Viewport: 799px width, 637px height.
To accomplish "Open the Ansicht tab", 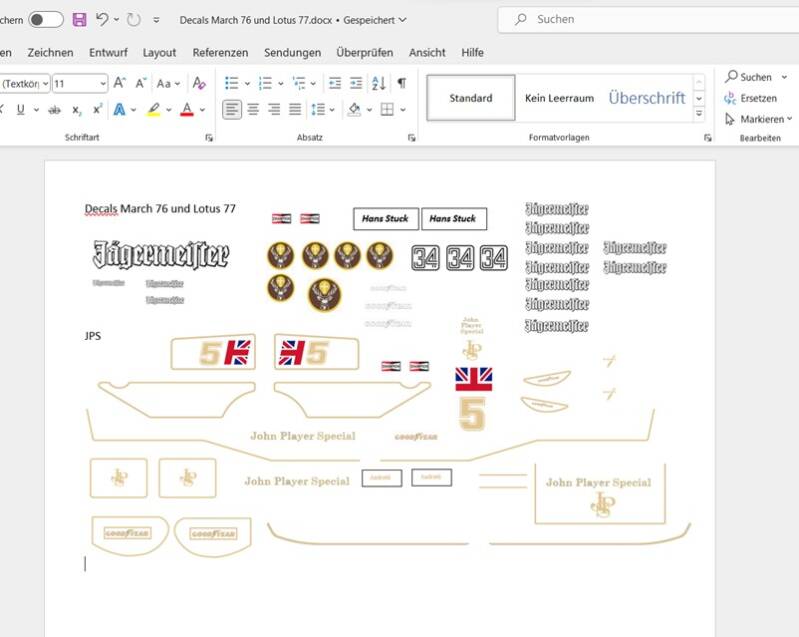I will tap(427, 52).
